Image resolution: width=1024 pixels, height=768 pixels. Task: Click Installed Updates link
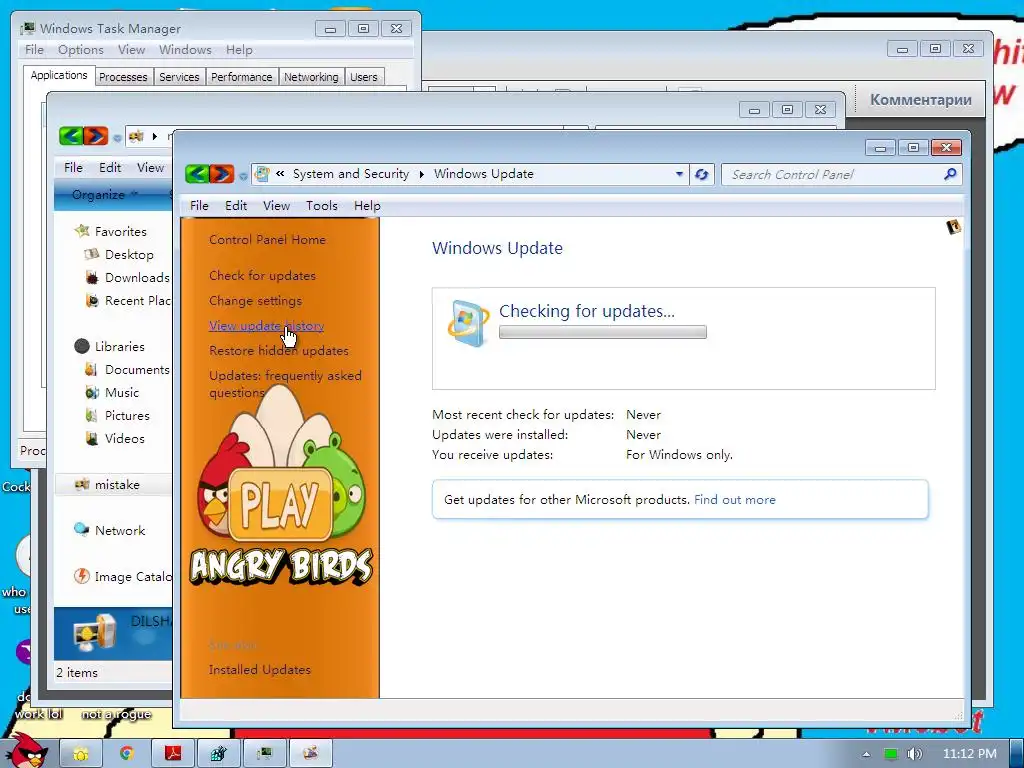260,669
